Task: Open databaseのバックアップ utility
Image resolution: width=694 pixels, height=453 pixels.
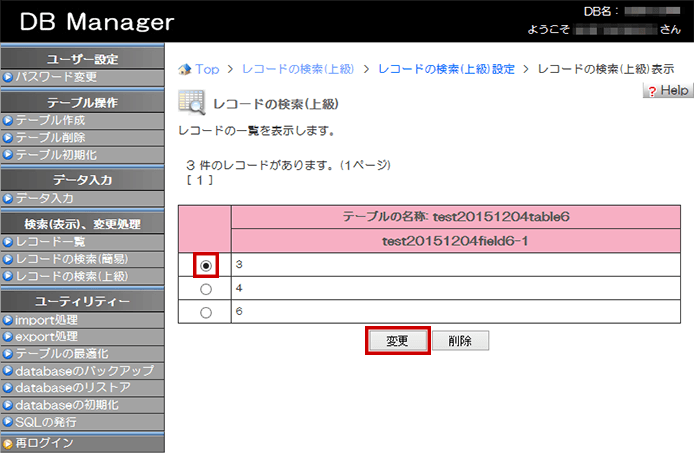Action: (x=83, y=371)
